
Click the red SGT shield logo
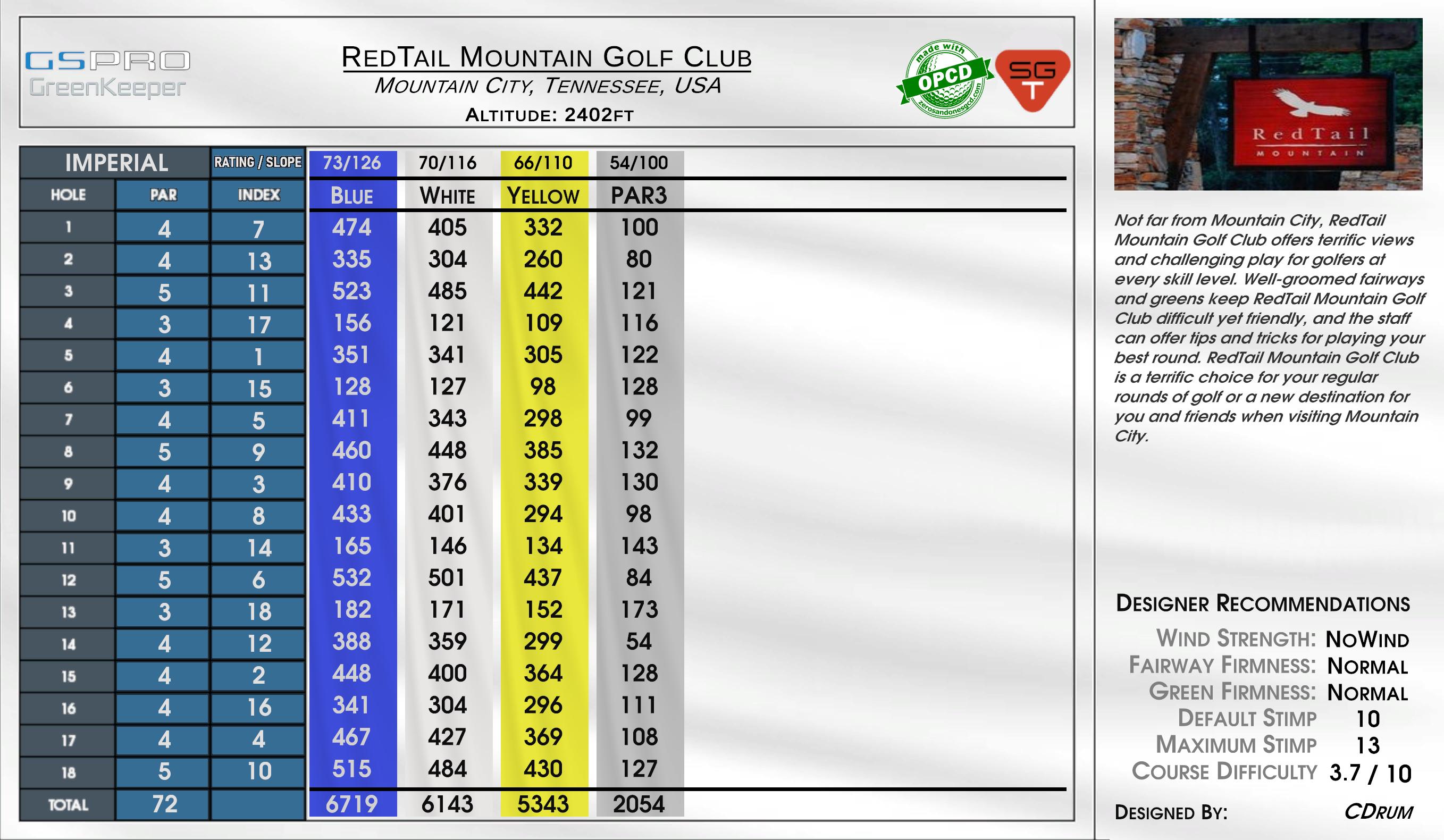[x=1032, y=80]
